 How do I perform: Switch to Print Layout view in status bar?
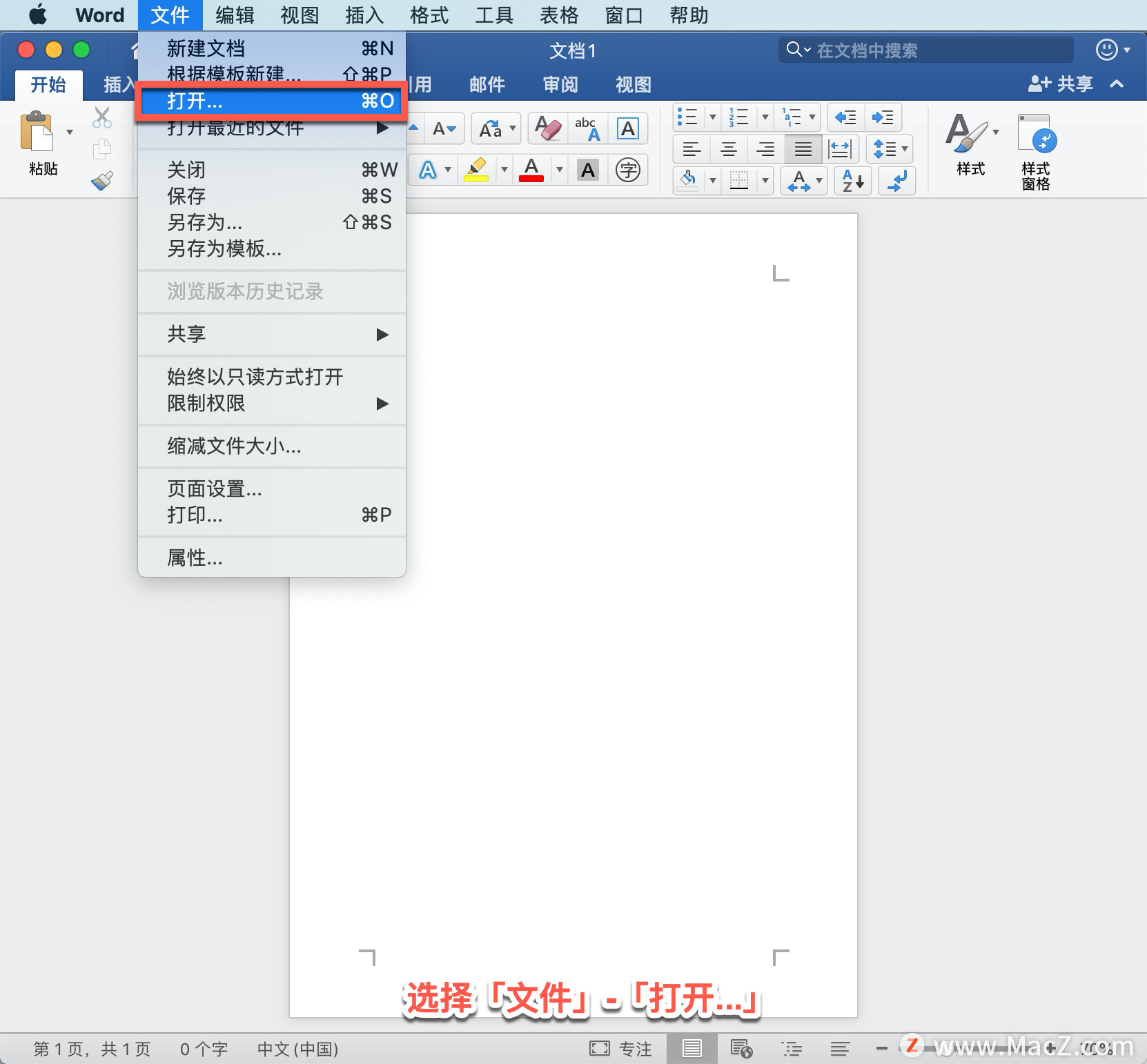pos(692,1049)
